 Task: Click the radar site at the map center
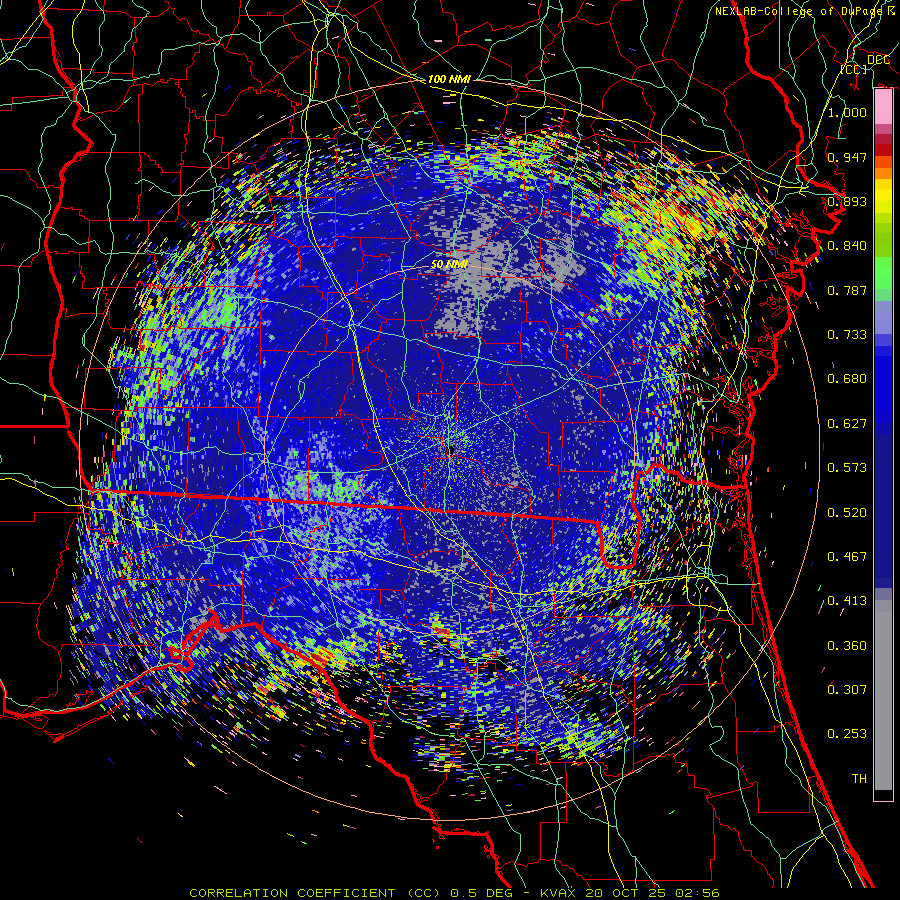tap(451, 449)
